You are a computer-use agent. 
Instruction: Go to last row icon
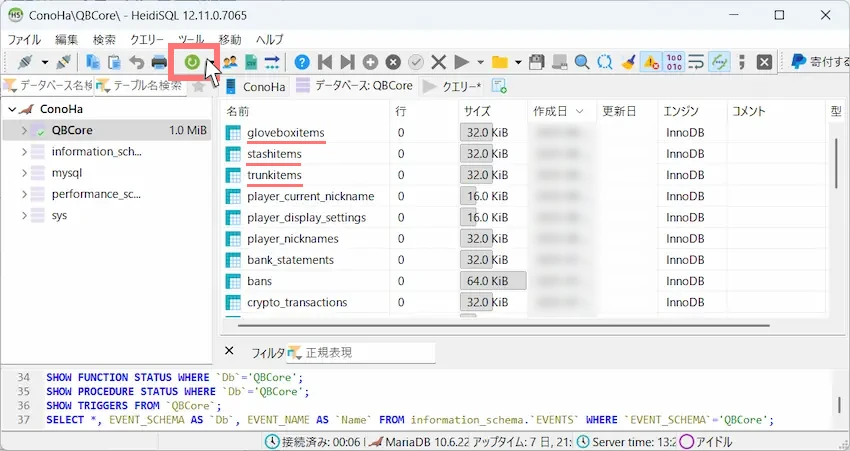point(347,62)
